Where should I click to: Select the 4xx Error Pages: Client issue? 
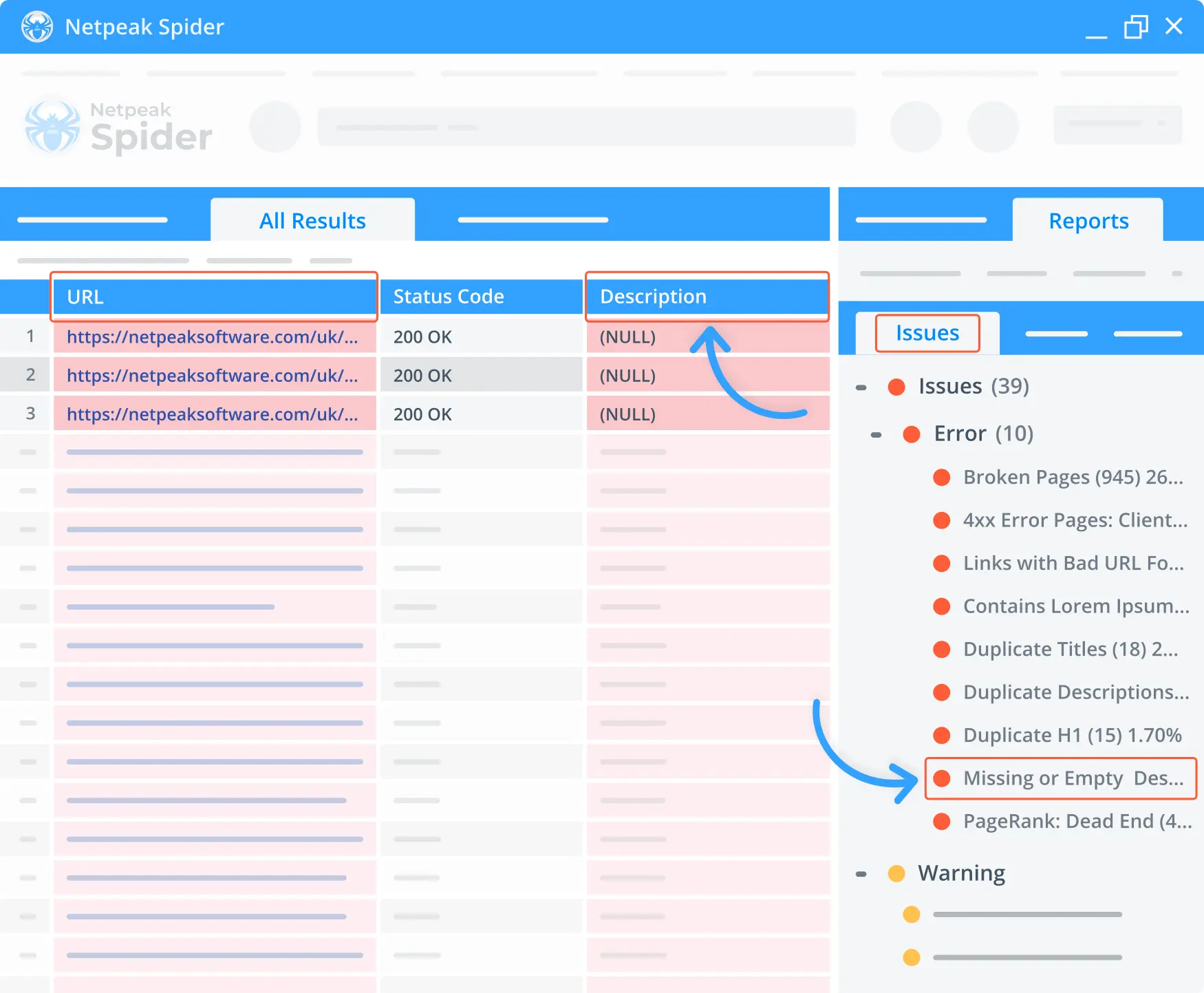click(x=1075, y=520)
